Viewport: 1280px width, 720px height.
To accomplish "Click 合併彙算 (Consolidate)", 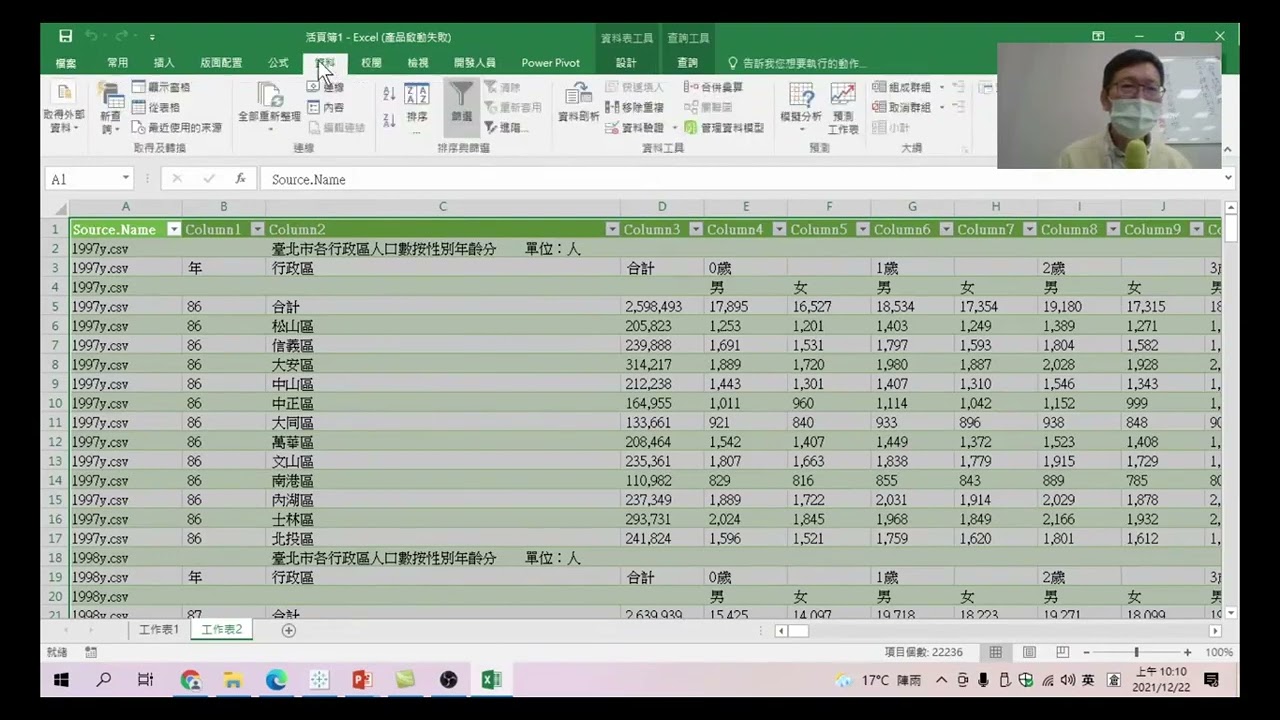I will 713,88.
